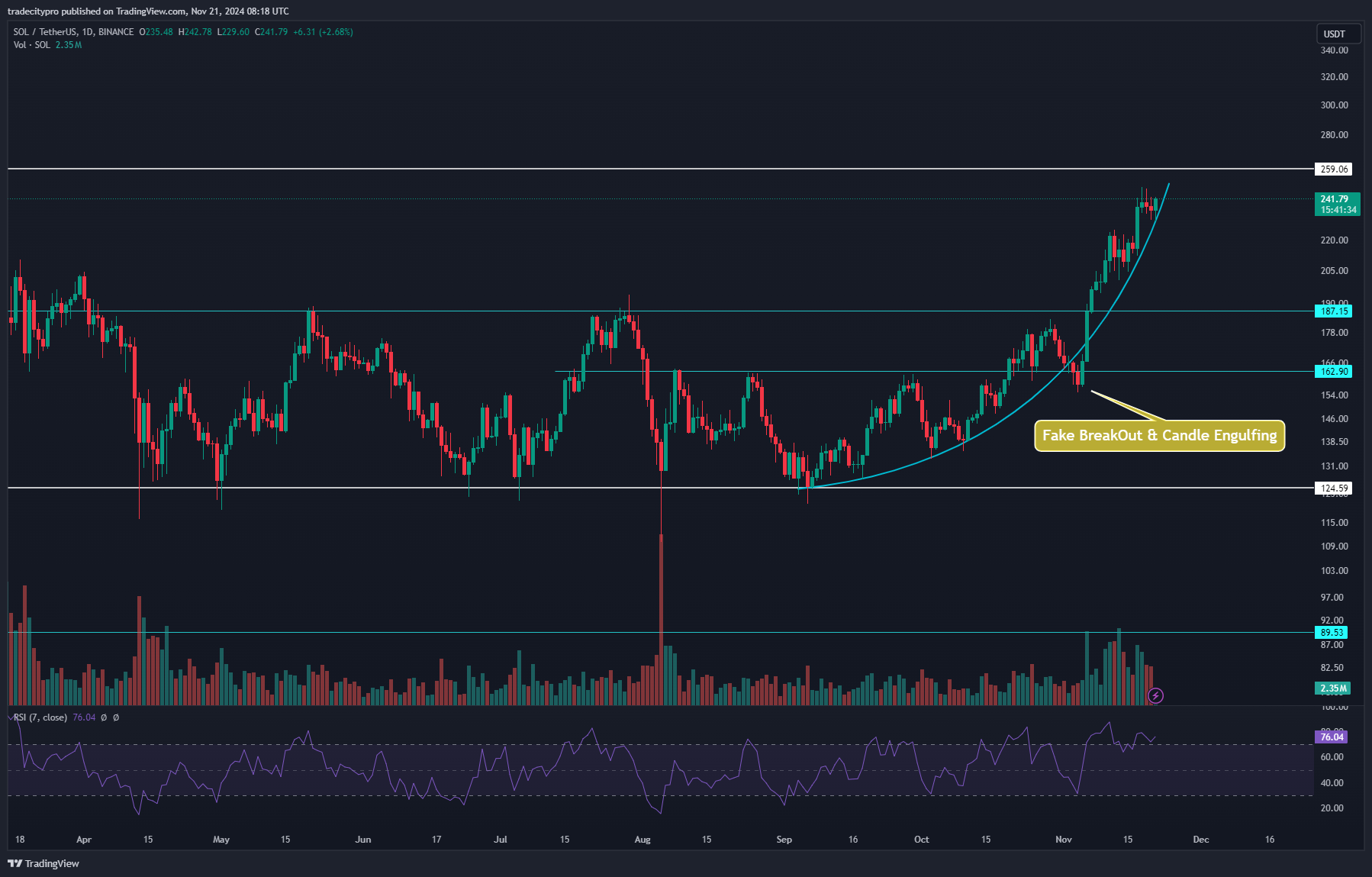Click the SOL / TetherUS symbol title
Viewport: 1372px width, 877px height.
tap(73, 32)
